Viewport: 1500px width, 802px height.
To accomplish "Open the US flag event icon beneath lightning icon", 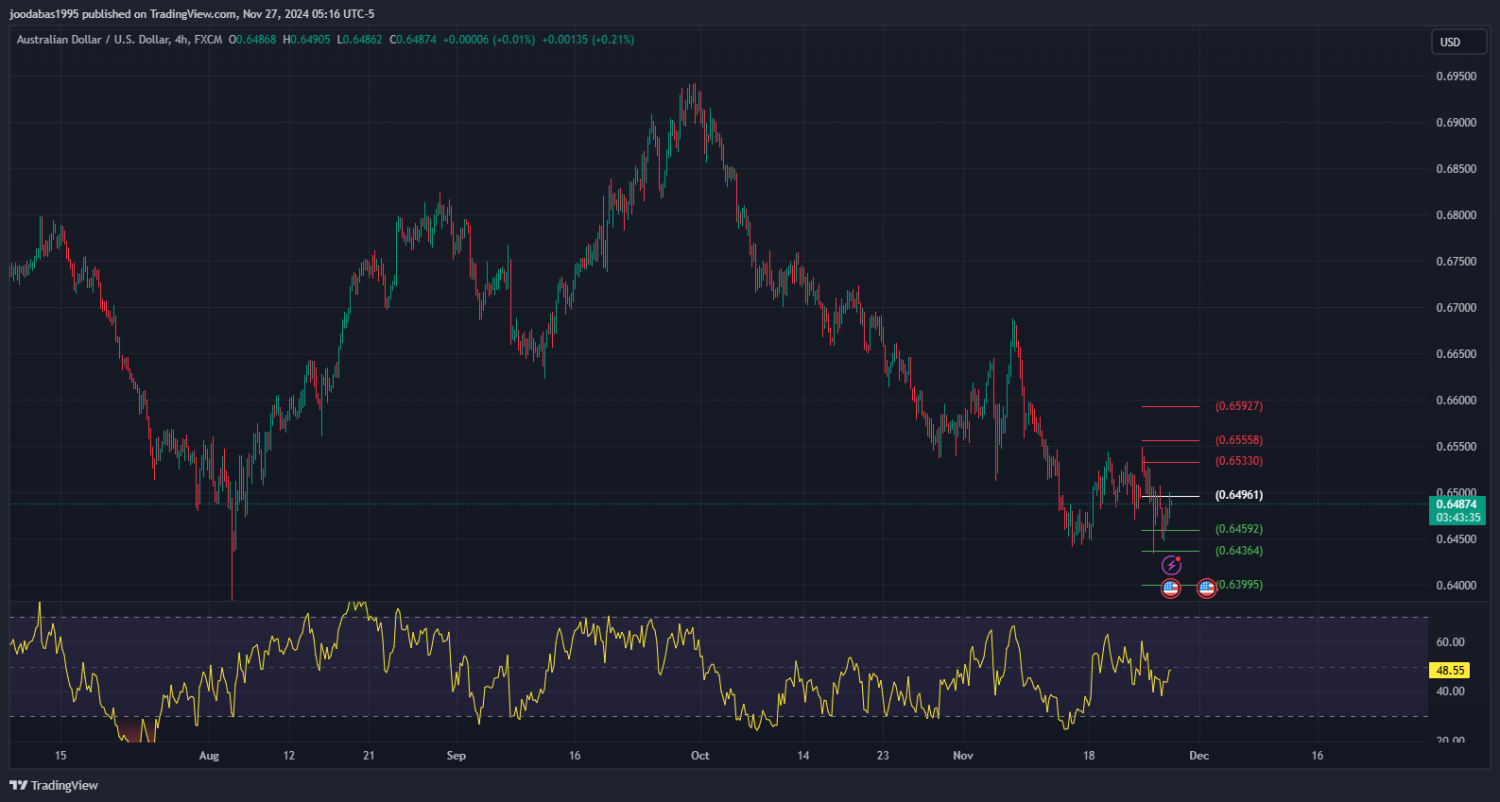I will (1170, 588).
